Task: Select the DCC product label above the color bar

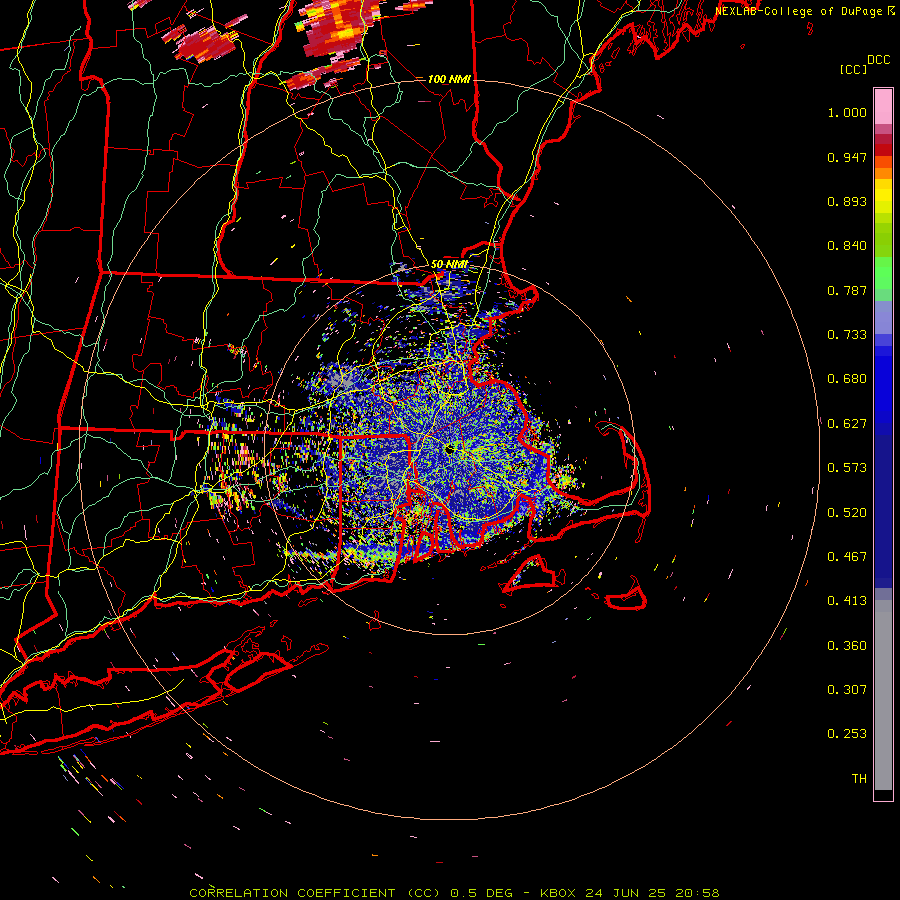Action: (878, 60)
